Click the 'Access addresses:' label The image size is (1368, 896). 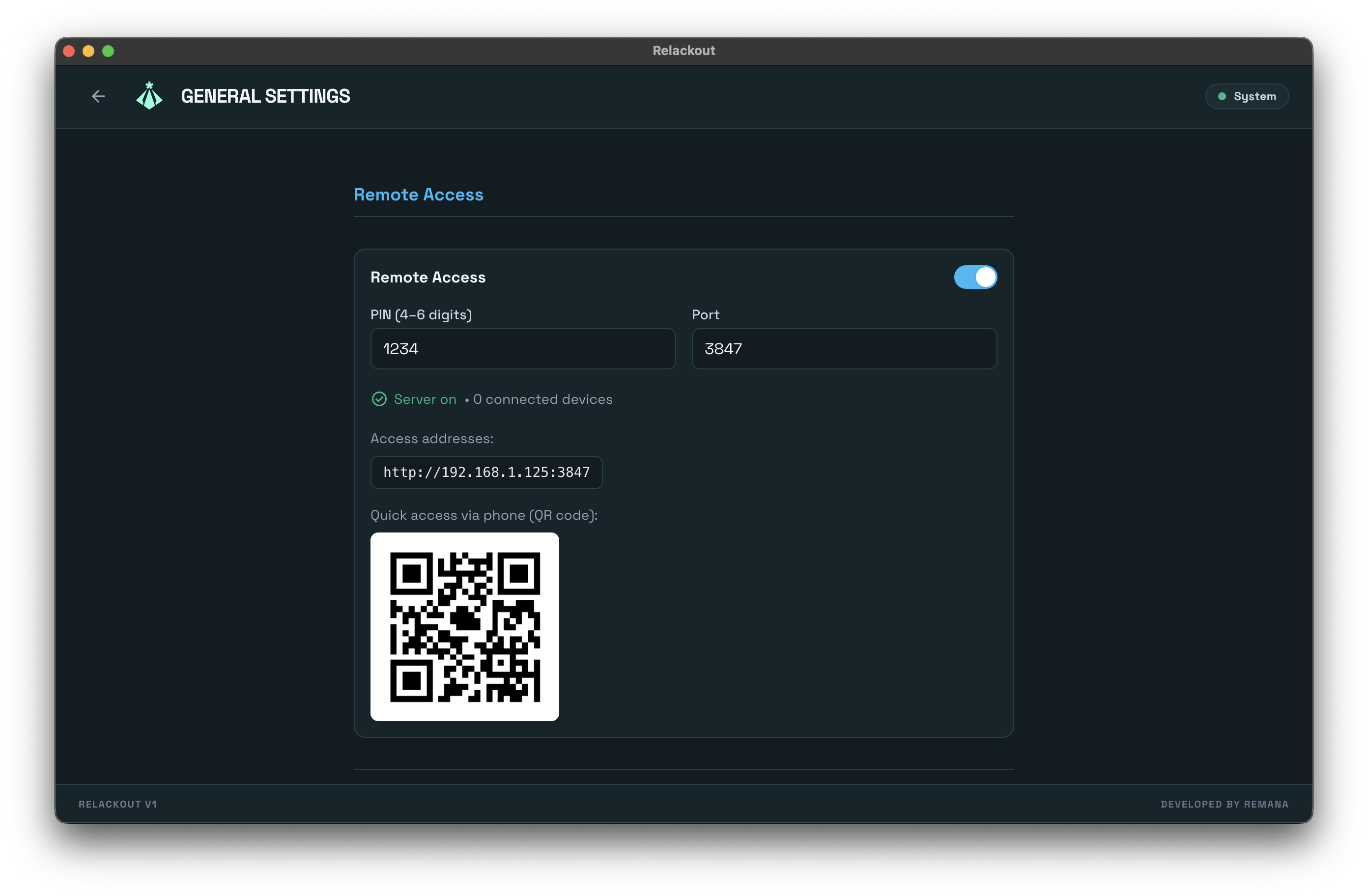(432, 439)
